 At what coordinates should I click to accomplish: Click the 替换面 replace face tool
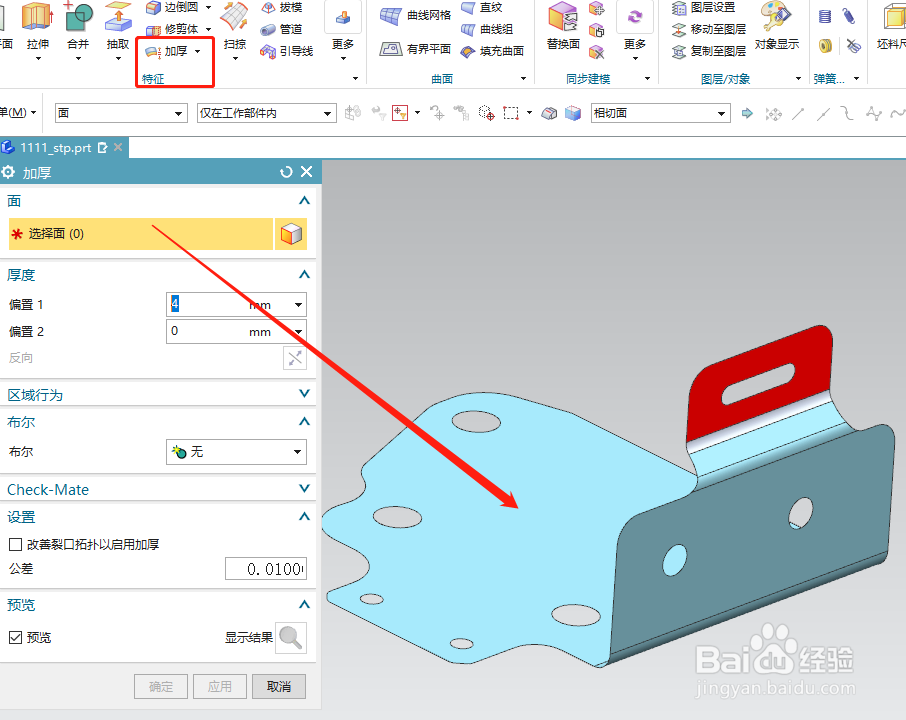563,17
